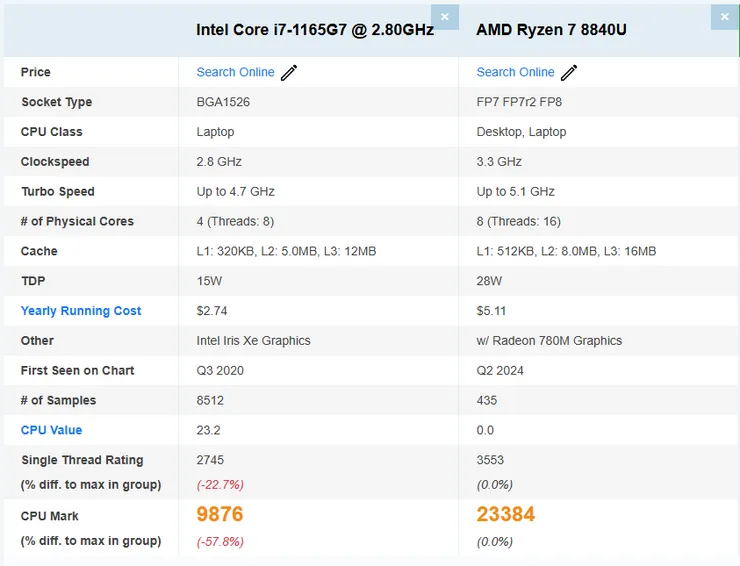The image size is (740, 566).
Task: Remove AMD Ryzen 7 8840U column with X
Action: 724,17
